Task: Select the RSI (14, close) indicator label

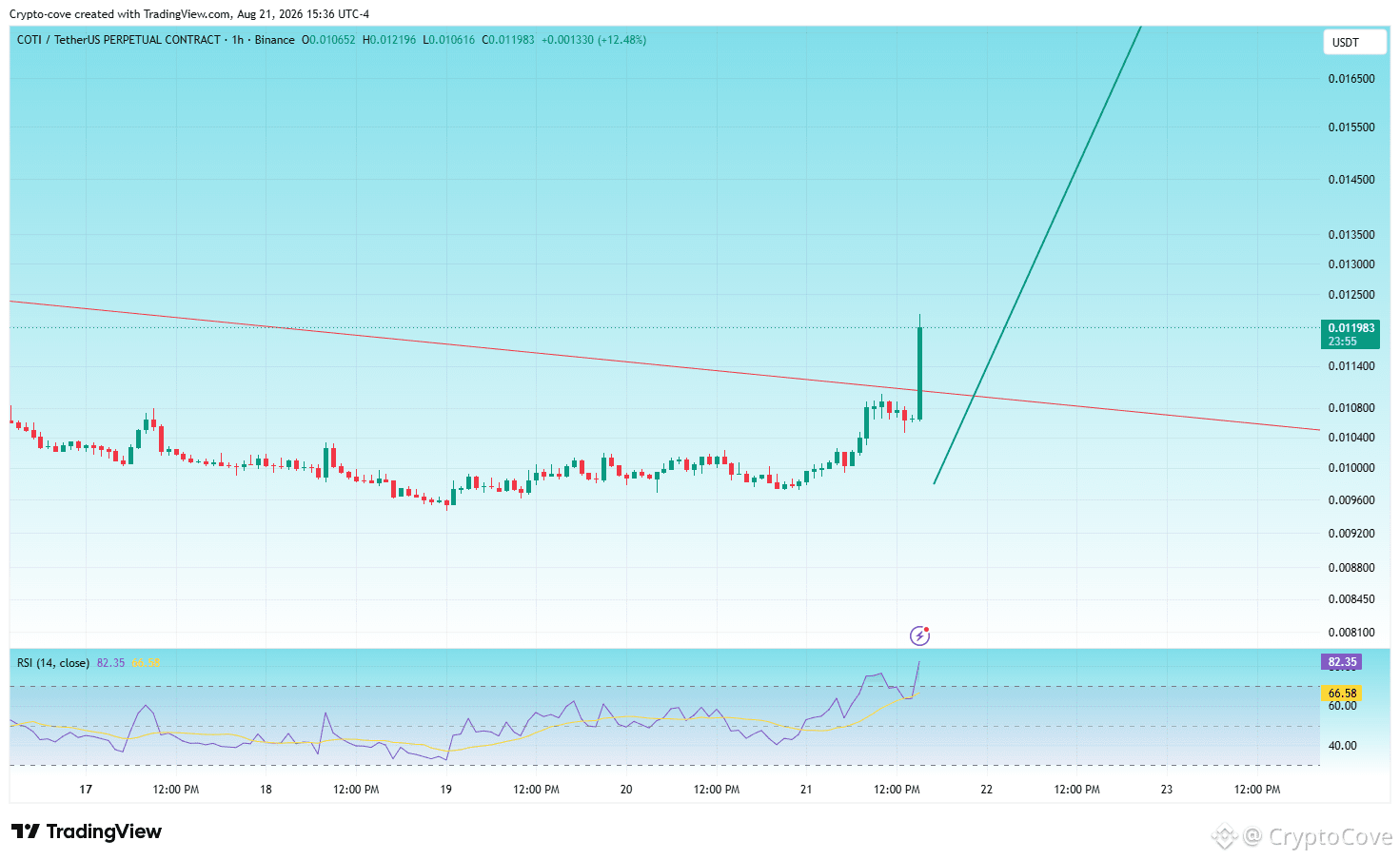Action: tap(53, 663)
